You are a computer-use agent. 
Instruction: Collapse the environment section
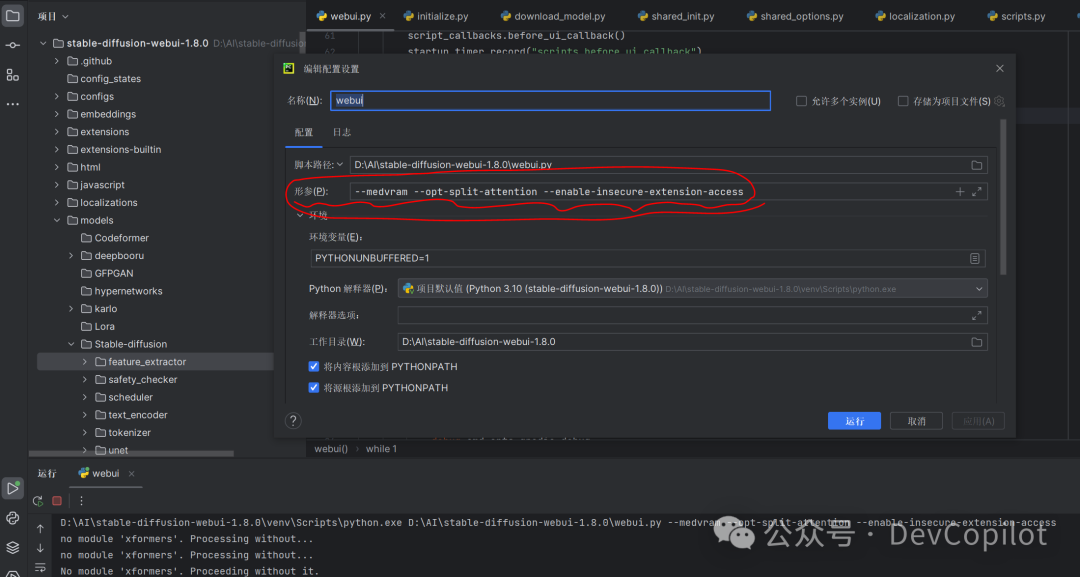pos(300,216)
